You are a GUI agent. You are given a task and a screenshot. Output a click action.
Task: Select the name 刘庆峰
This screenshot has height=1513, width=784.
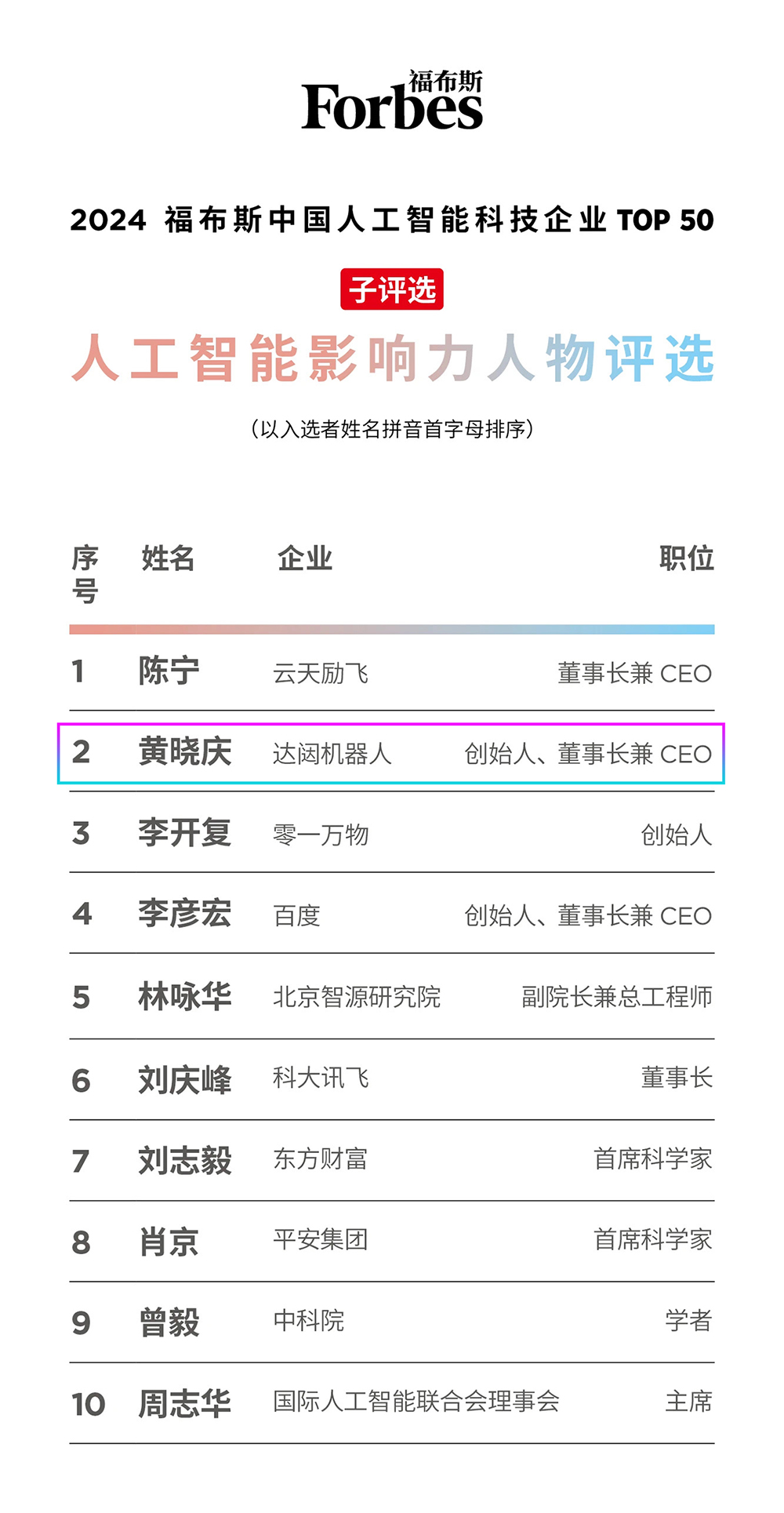coord(185,1080)
